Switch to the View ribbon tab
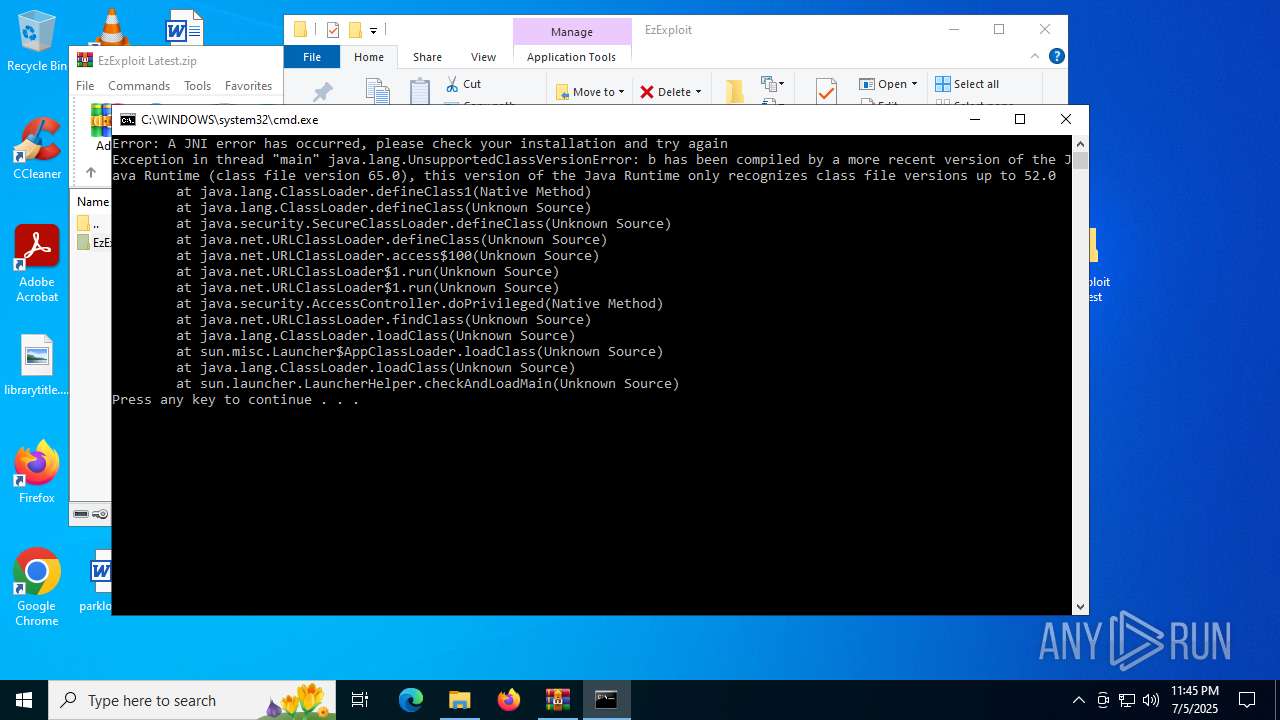Viewport: 1280px width, 720px height. (483, 57)
